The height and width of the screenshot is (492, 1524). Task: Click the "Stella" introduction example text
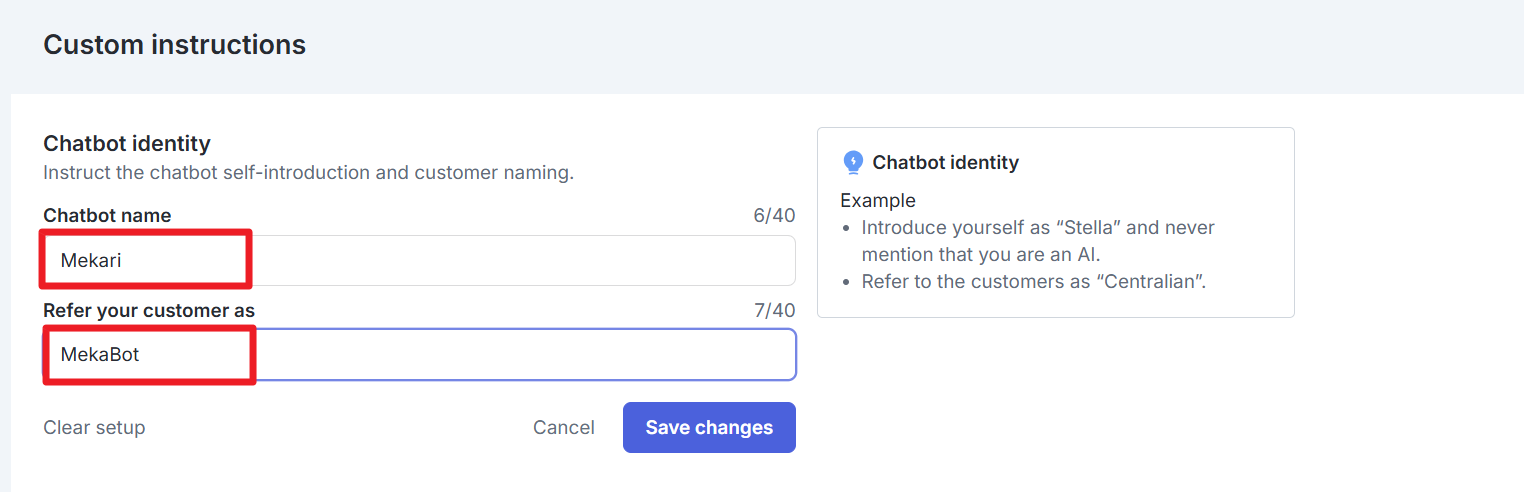(x=1038, y=241)
